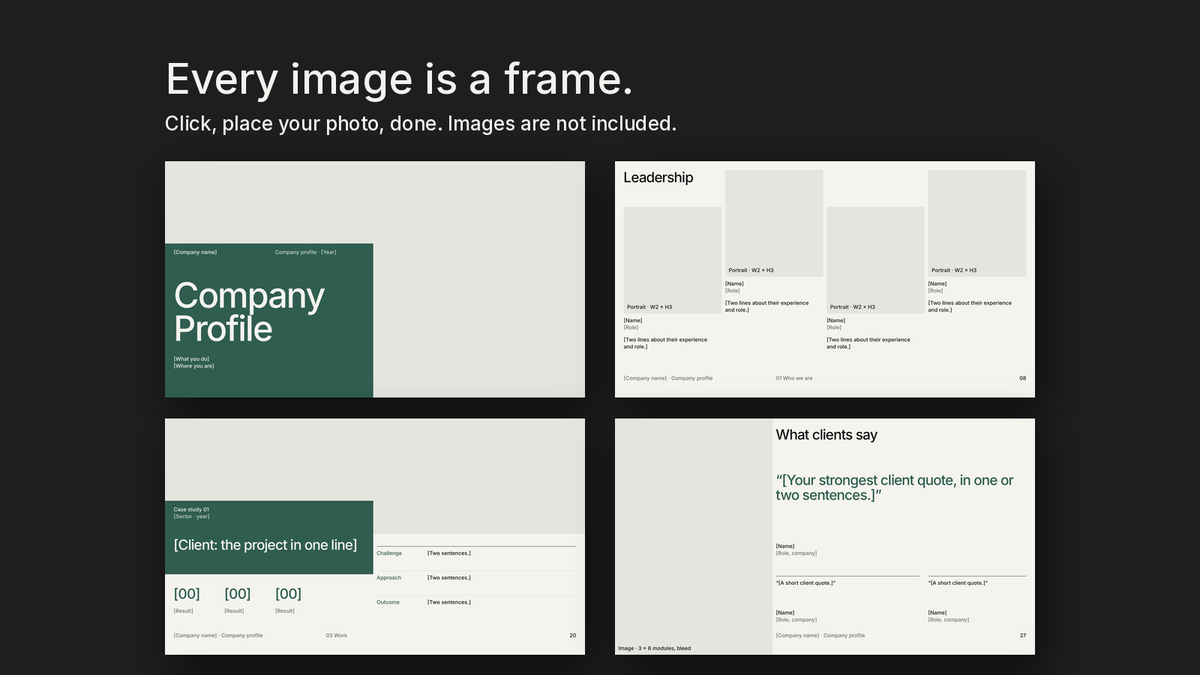Select the large "Company Profile" title text
The width and height of the screenshot is (1200, 675).
249,312
